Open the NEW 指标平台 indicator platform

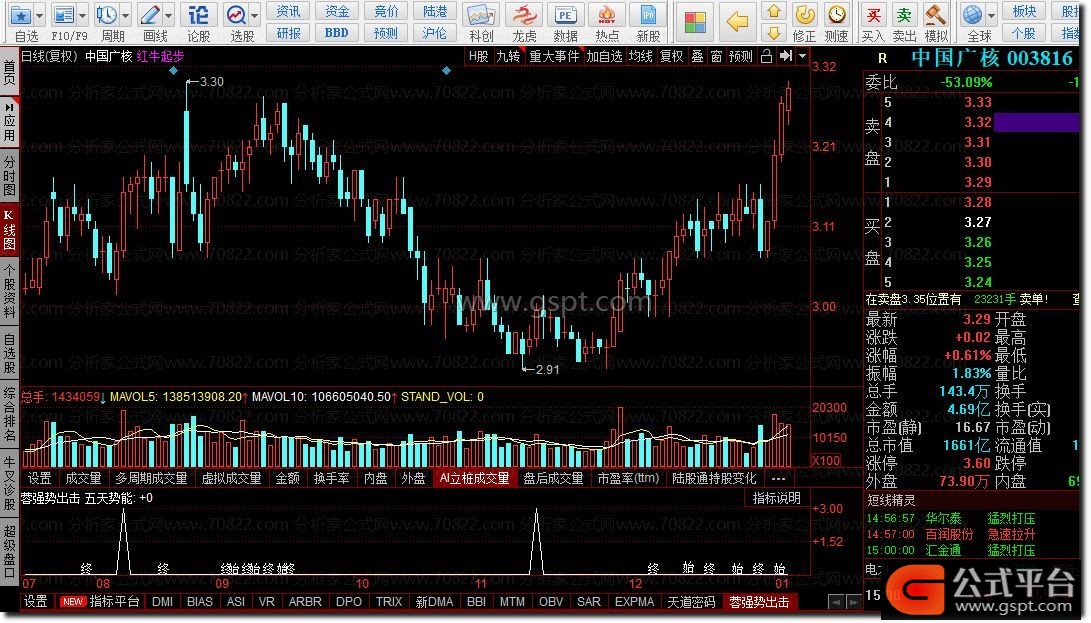[100, 601]
